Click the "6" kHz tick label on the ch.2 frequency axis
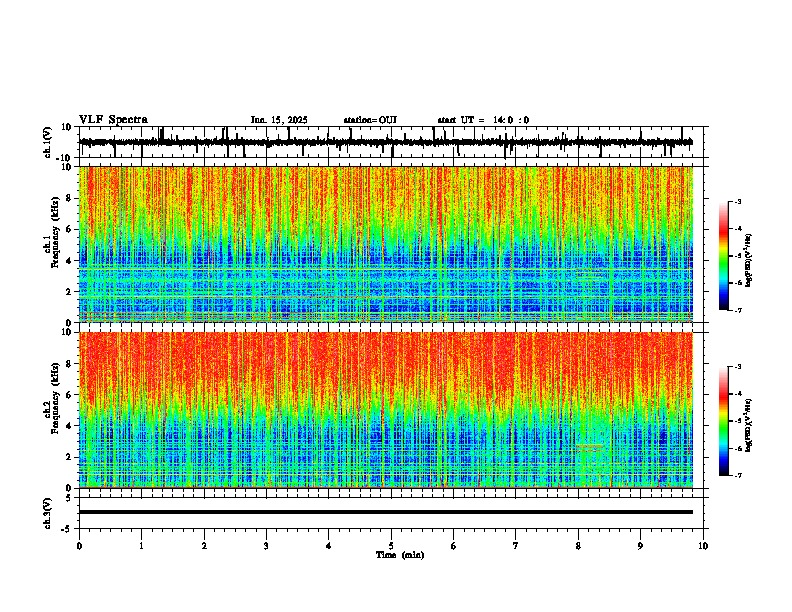The image size is (792, 612). coord(69,395)
